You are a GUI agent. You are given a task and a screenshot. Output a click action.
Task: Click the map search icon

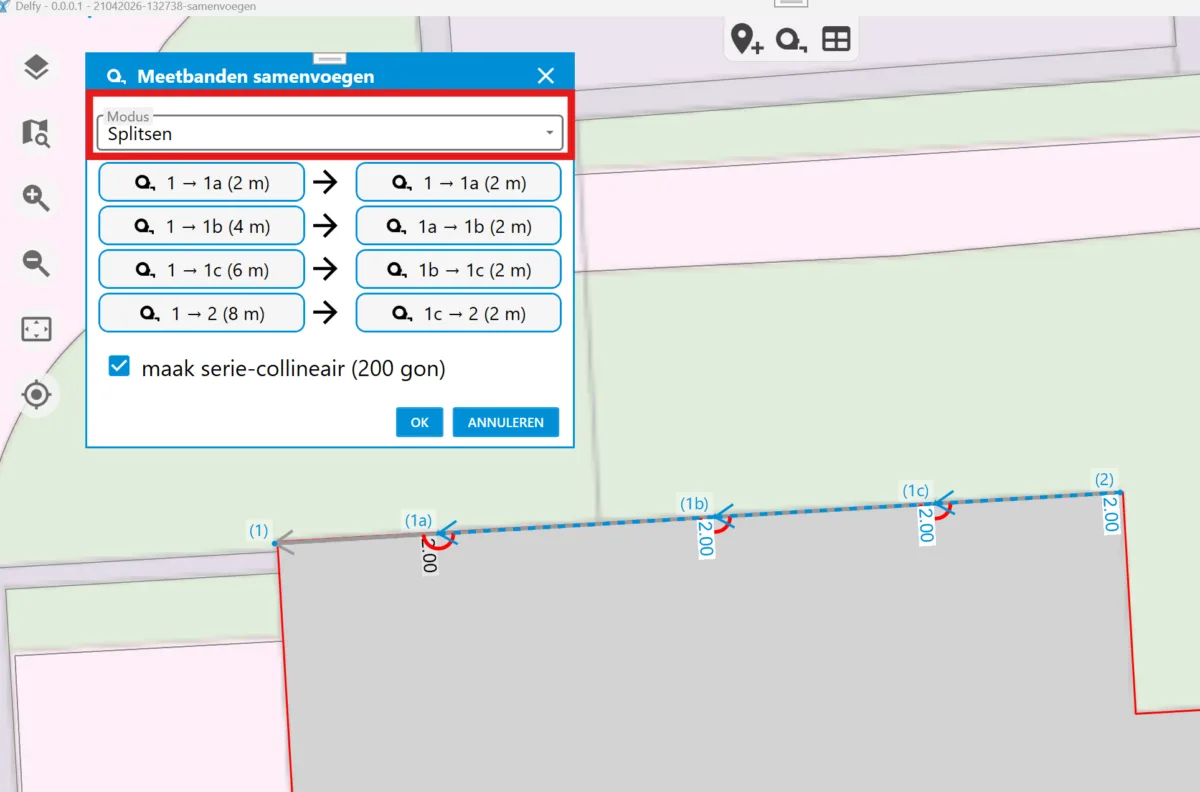[x=36, y=133]
